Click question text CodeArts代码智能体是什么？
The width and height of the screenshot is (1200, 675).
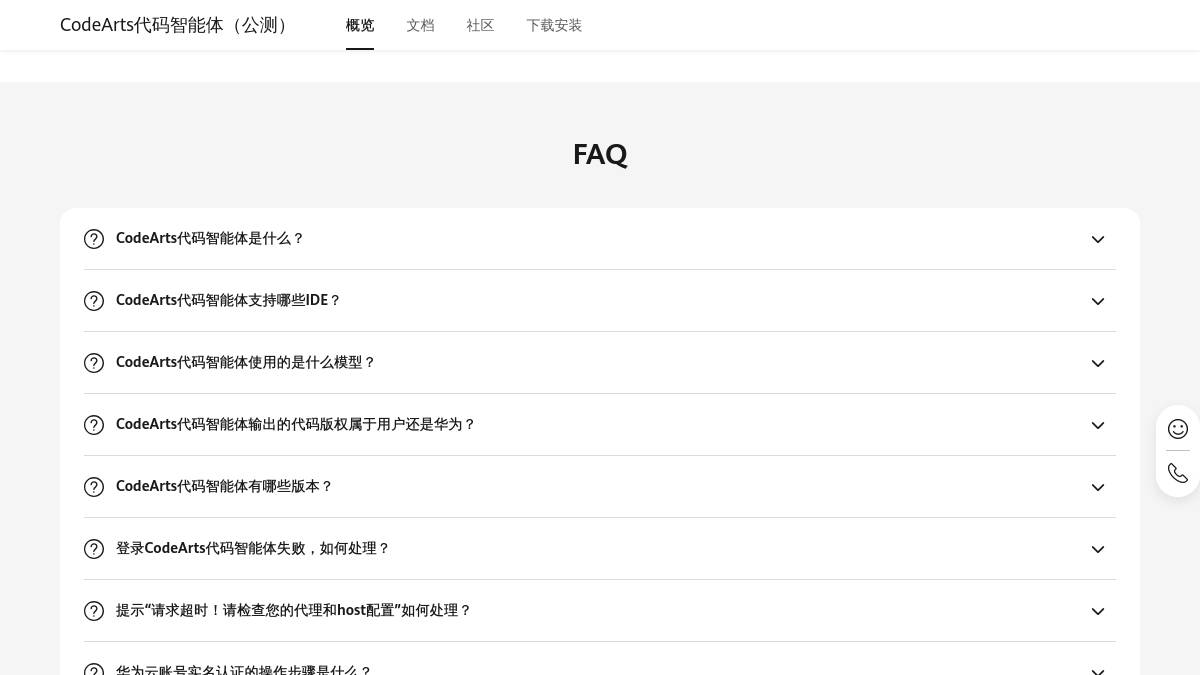[x=210, y=239]
